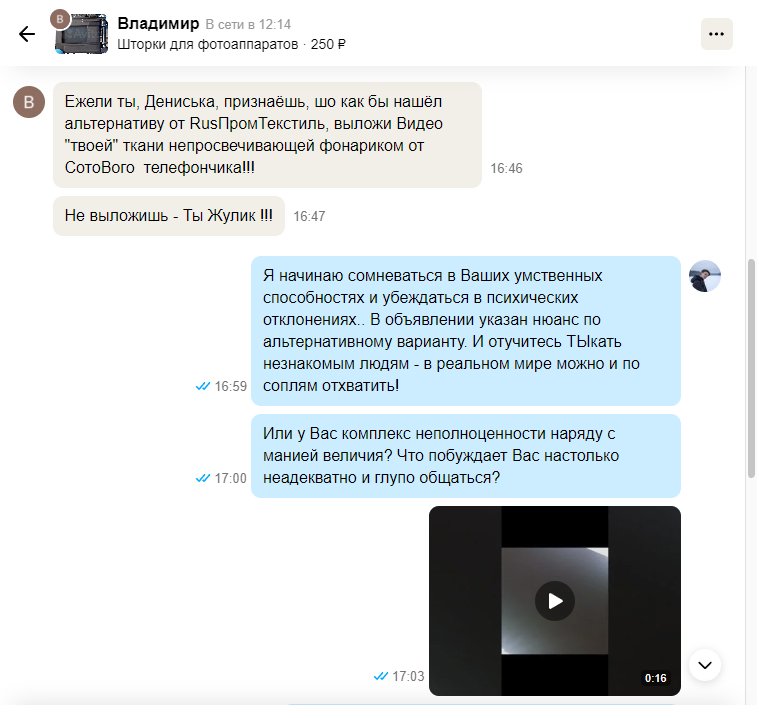Viewport: 759px width, 718px height.
Task: Open sender's profile photo avatar on right
Action: (705, 276)
